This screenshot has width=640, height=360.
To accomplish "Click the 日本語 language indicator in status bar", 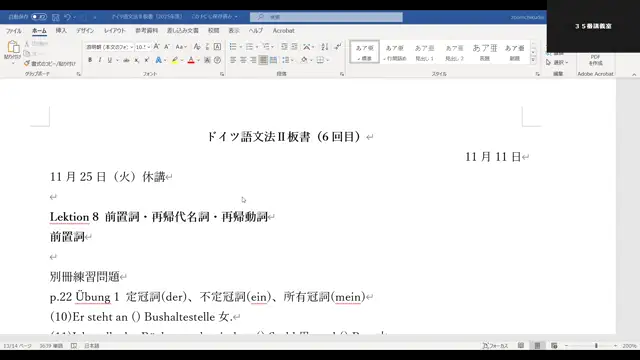I will pos(92,346).
